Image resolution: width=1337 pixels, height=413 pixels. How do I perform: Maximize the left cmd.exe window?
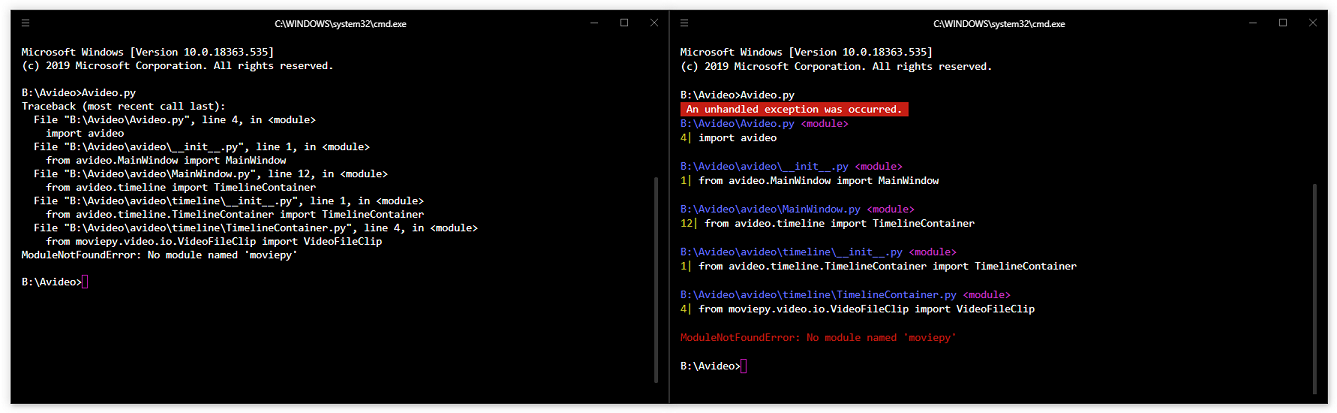point(624,22)
